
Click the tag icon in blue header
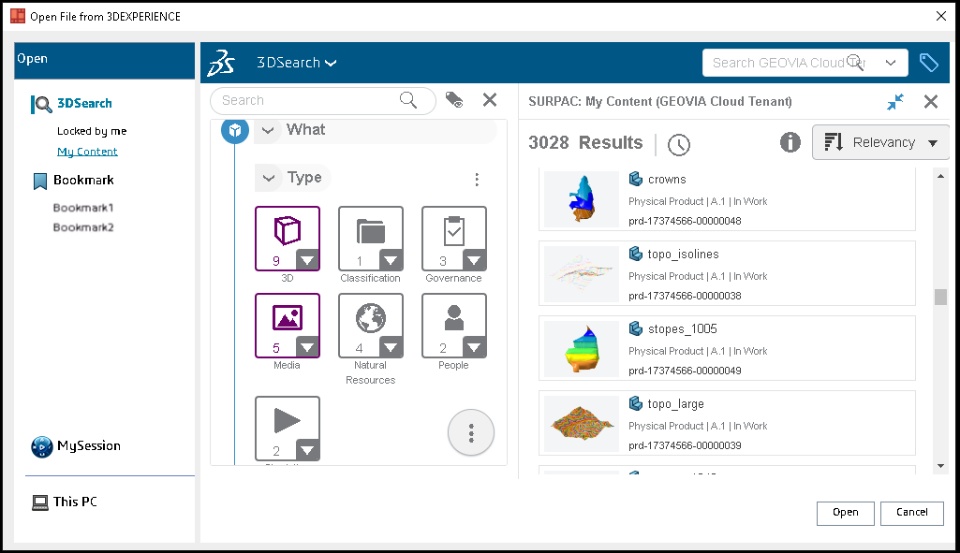coord(929,62)
